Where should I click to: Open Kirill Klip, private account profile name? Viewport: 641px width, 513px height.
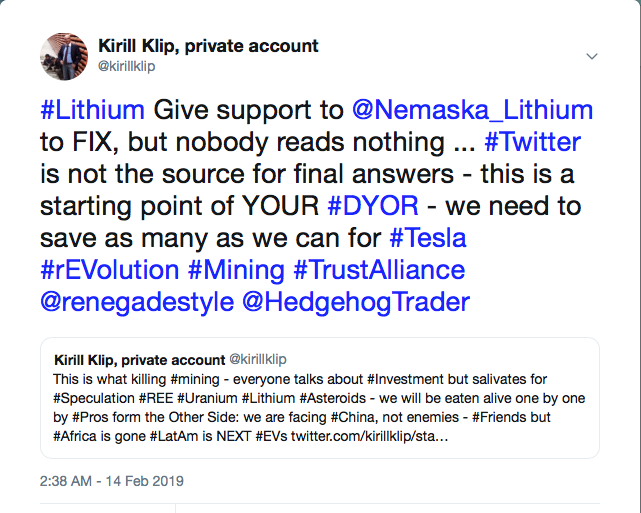pos(208,46)
